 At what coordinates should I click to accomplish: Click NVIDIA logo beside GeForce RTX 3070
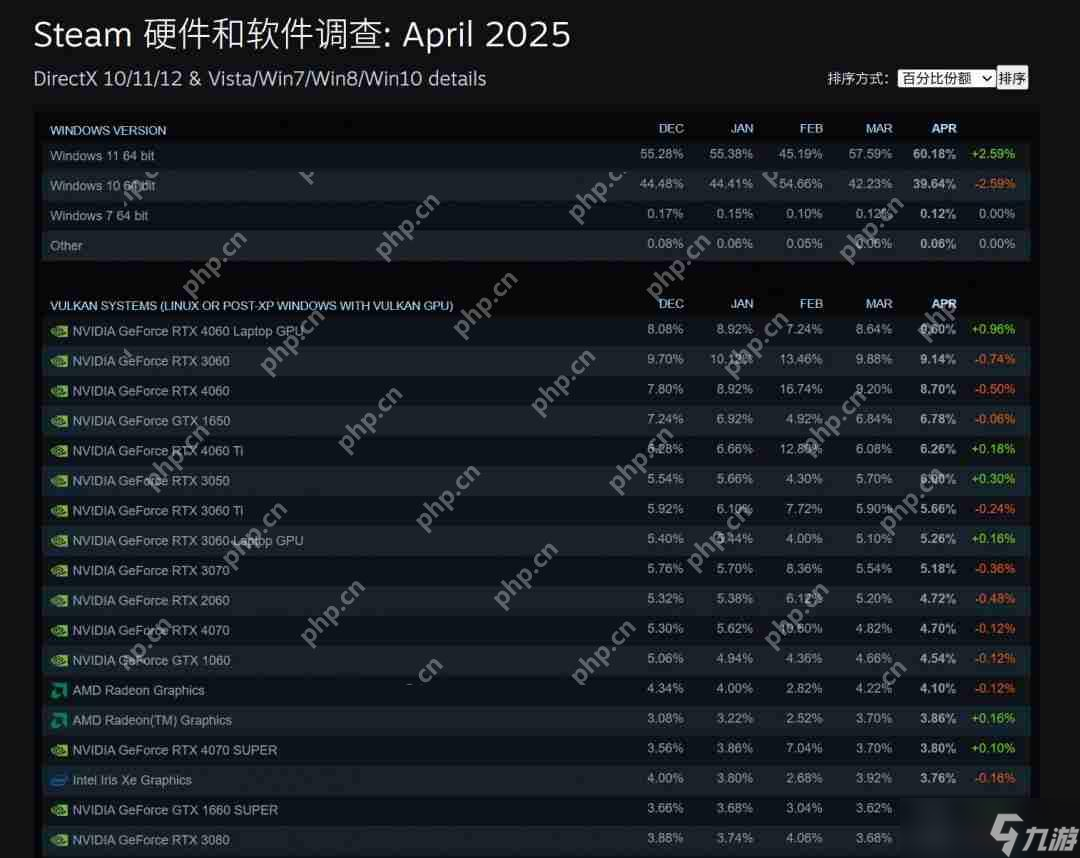59,571
